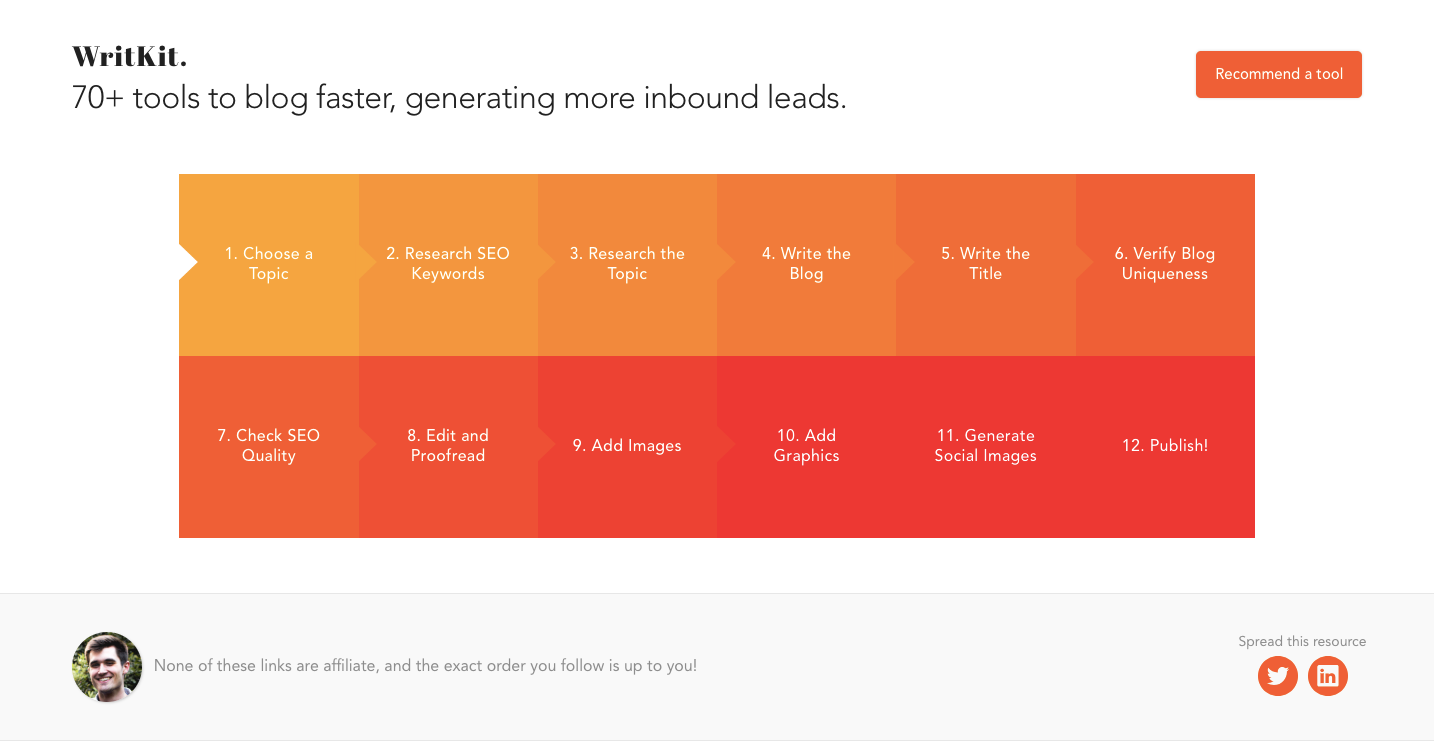The image size is (1434, 741).
Task: Open step 1. Choose a Topic
Action: click(x=269, y=264)
